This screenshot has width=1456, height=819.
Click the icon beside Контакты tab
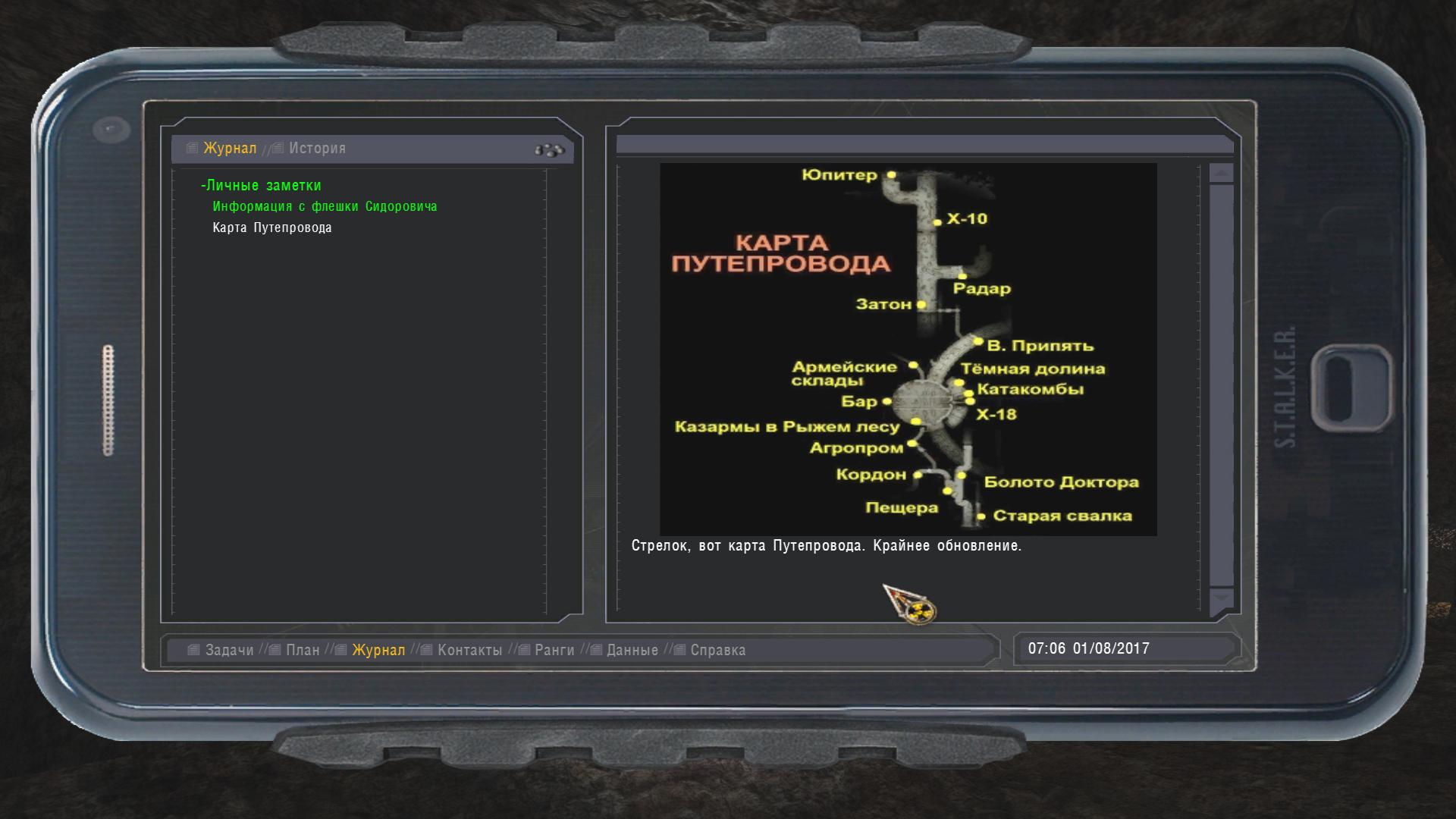427,650
